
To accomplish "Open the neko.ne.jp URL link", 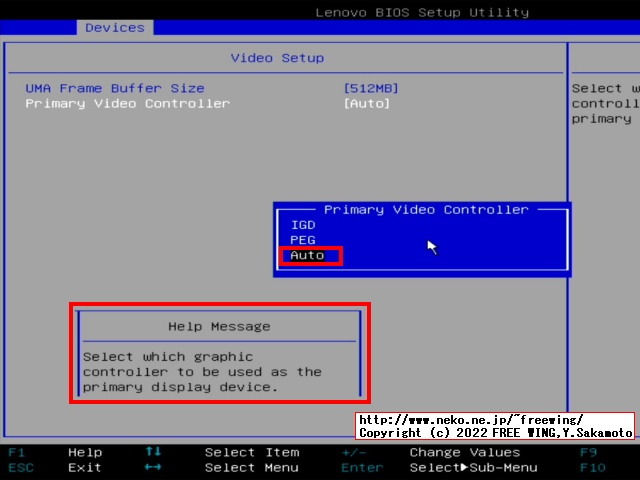I will point(470,420).
